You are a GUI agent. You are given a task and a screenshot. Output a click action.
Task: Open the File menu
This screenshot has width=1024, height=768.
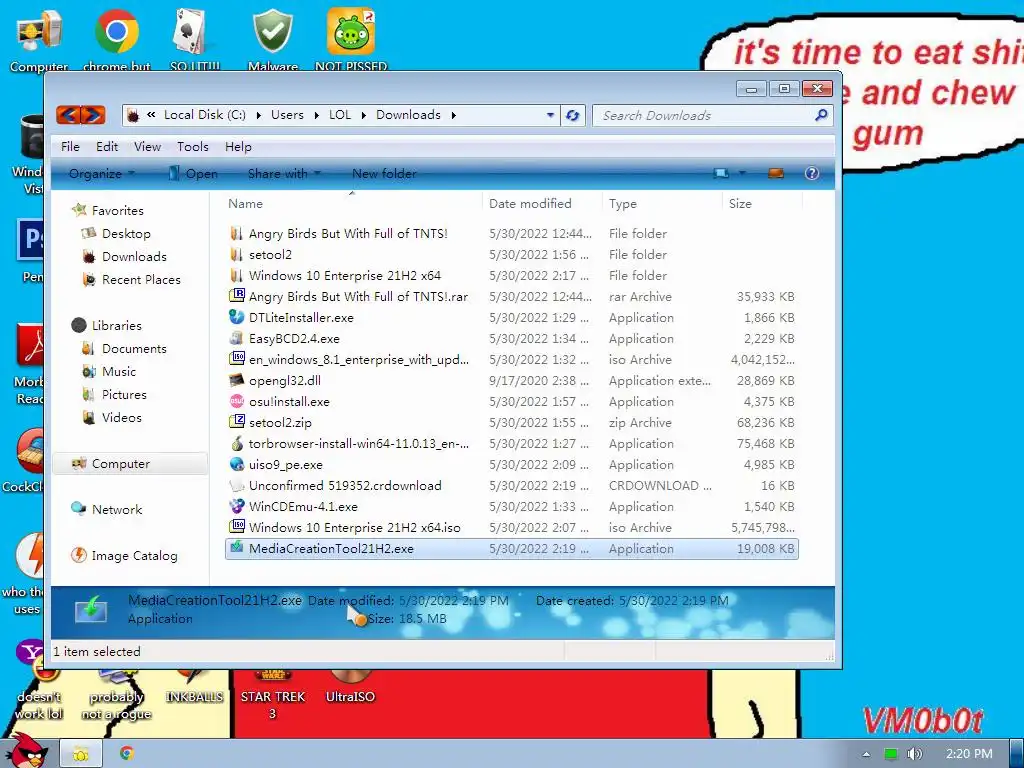pos(70,146)
